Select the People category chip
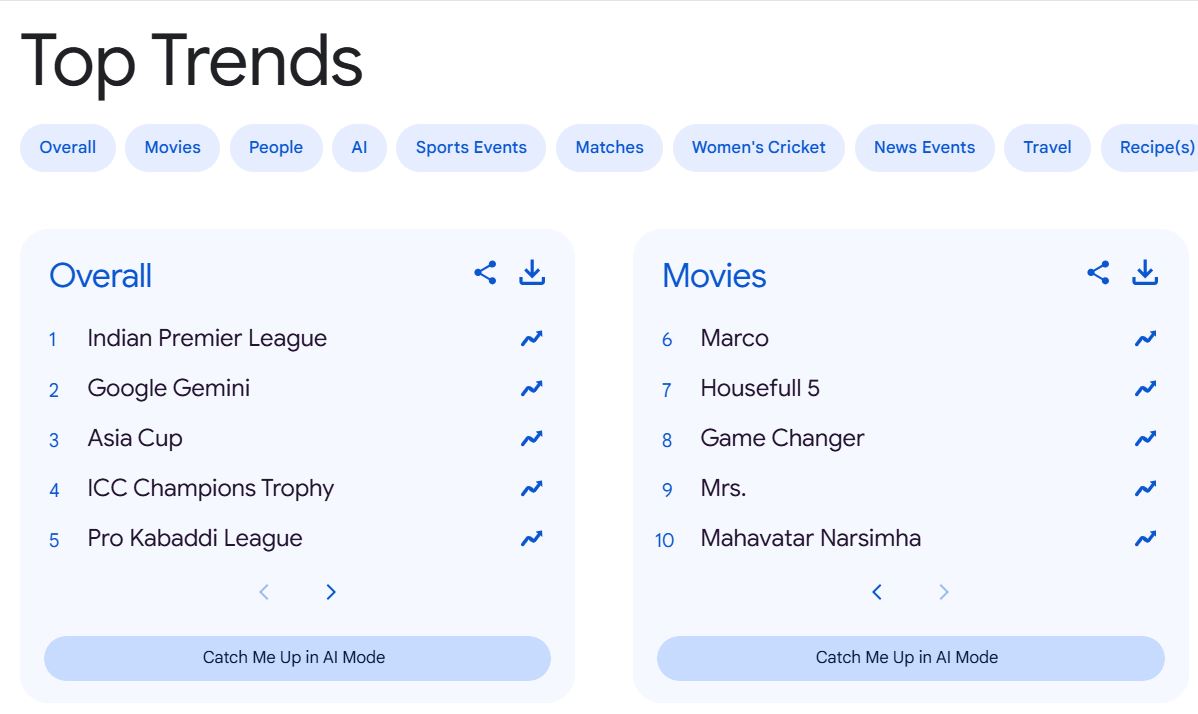The height and width of the screenshot is (714, 1198). click(x=276, y=148)
